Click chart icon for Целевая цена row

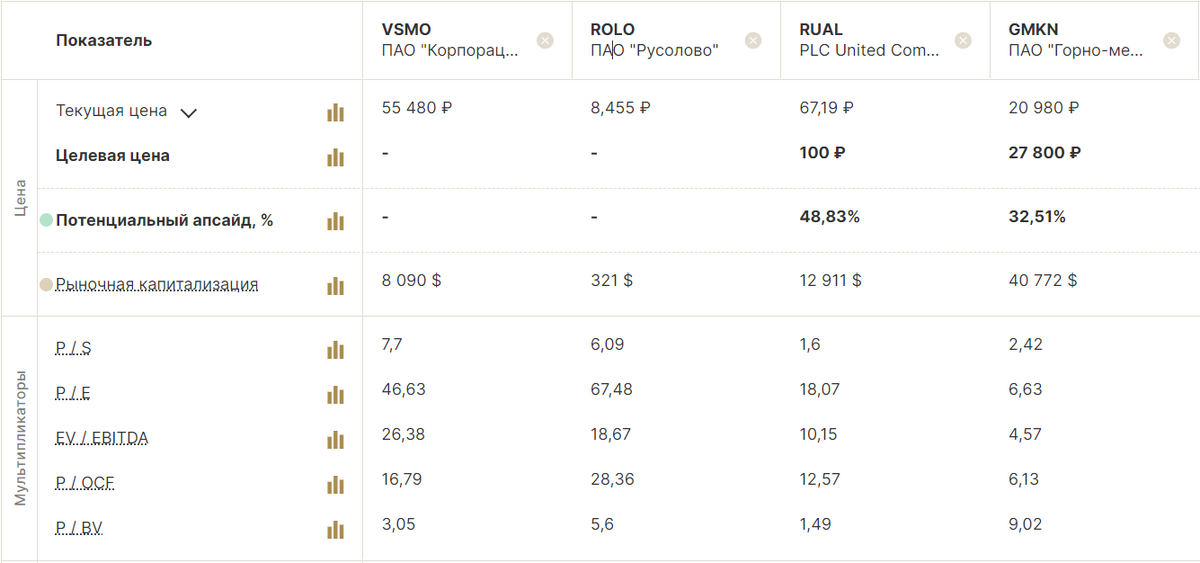[x=335, y=157]
